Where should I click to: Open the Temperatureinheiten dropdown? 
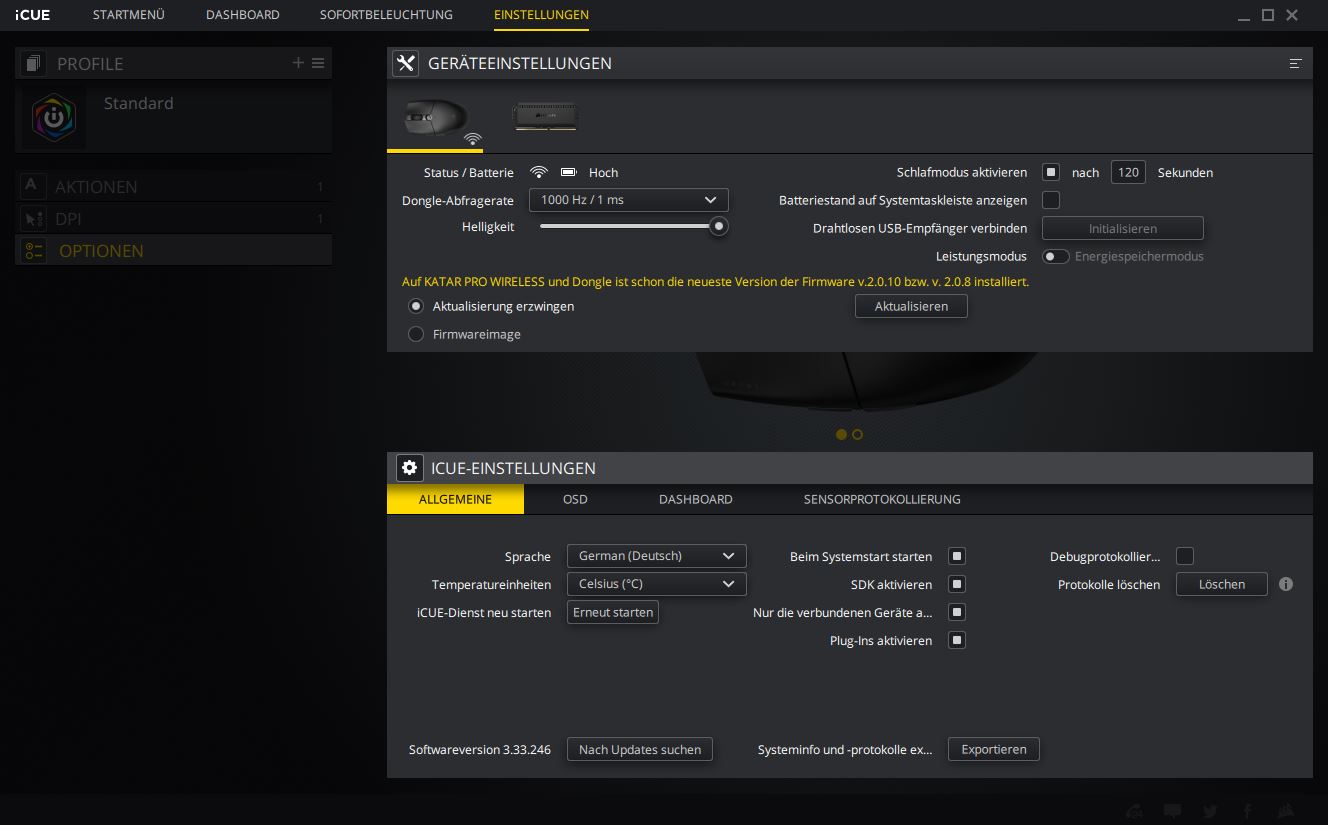(656, 584)
